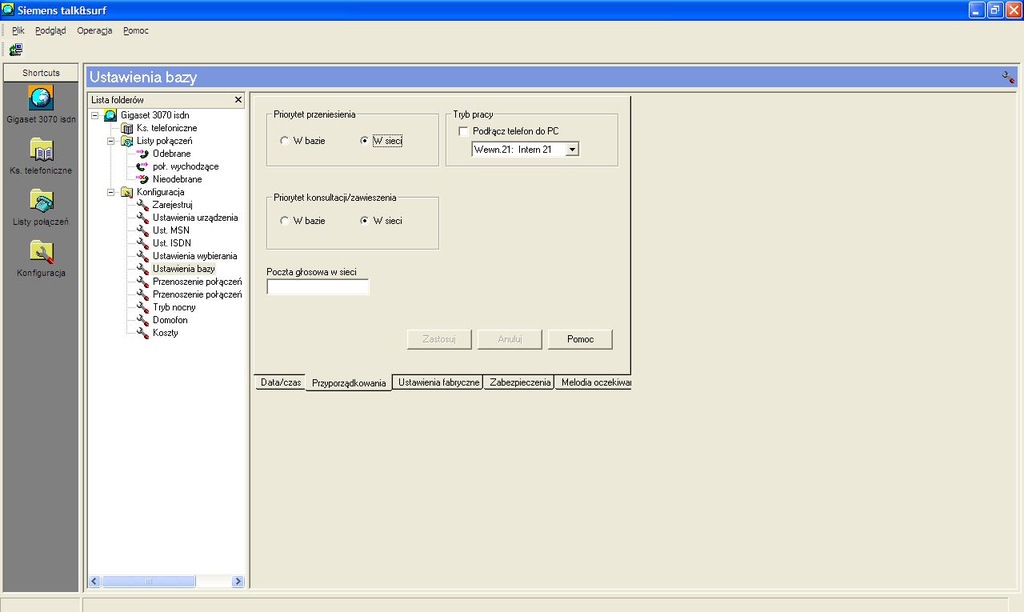Screen dimensions: 1024x612
Task: Click folder list scroll left arrow
Action: [95, 581]
